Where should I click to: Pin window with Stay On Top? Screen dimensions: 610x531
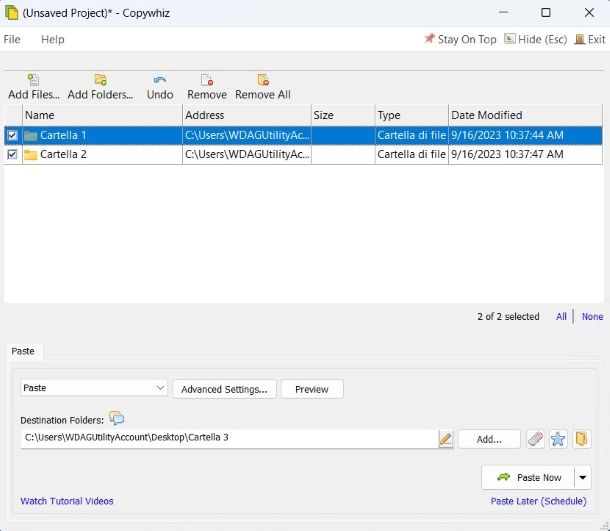coord(460,39)
